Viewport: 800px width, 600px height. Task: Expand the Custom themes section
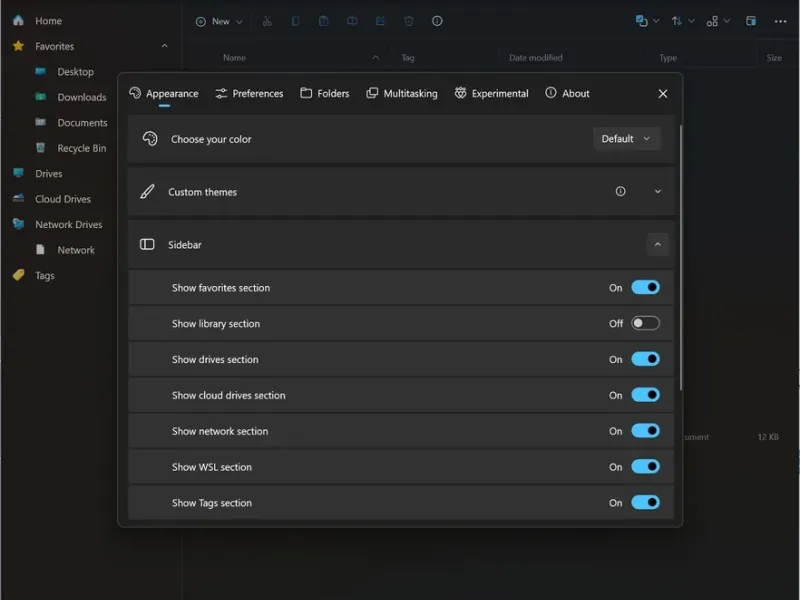[x=658, y=191]
